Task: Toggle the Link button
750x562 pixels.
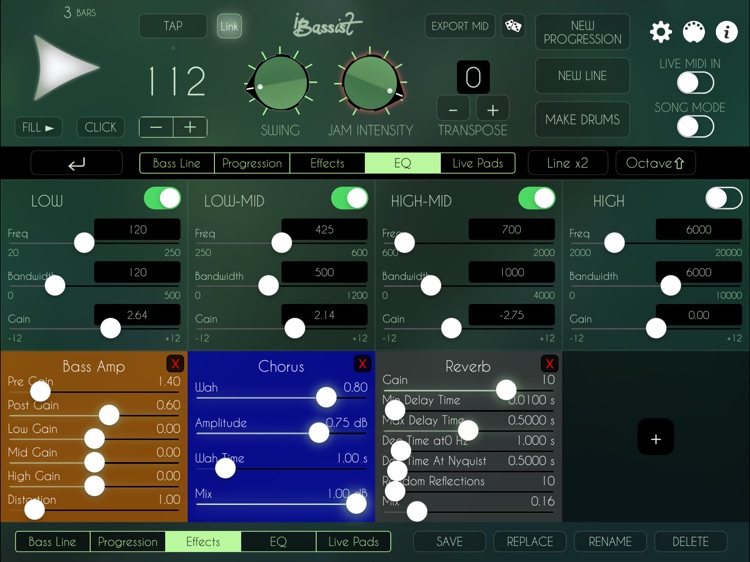Action: point(229,26)
